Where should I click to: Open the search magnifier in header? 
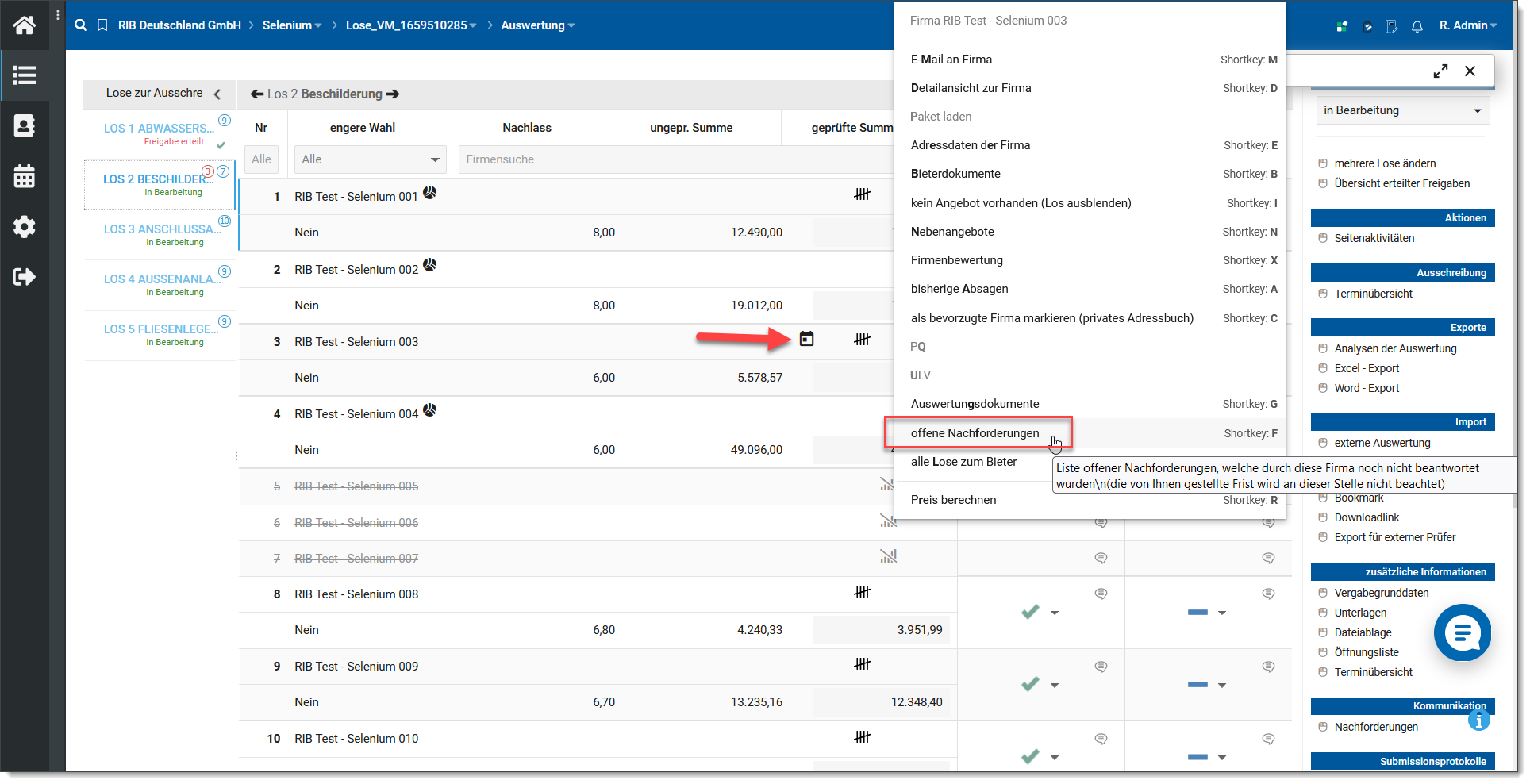(81, 25)
